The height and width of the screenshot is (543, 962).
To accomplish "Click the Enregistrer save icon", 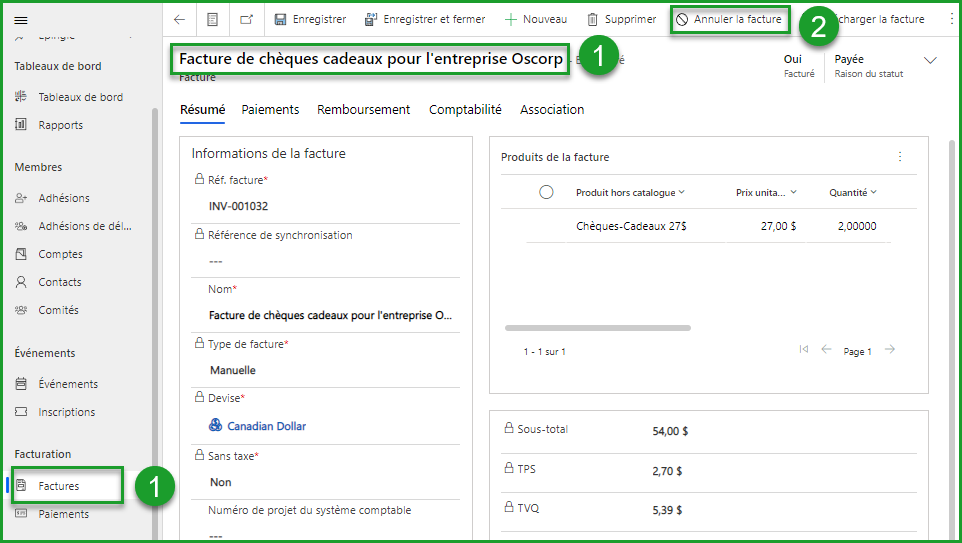I will 281,19.
